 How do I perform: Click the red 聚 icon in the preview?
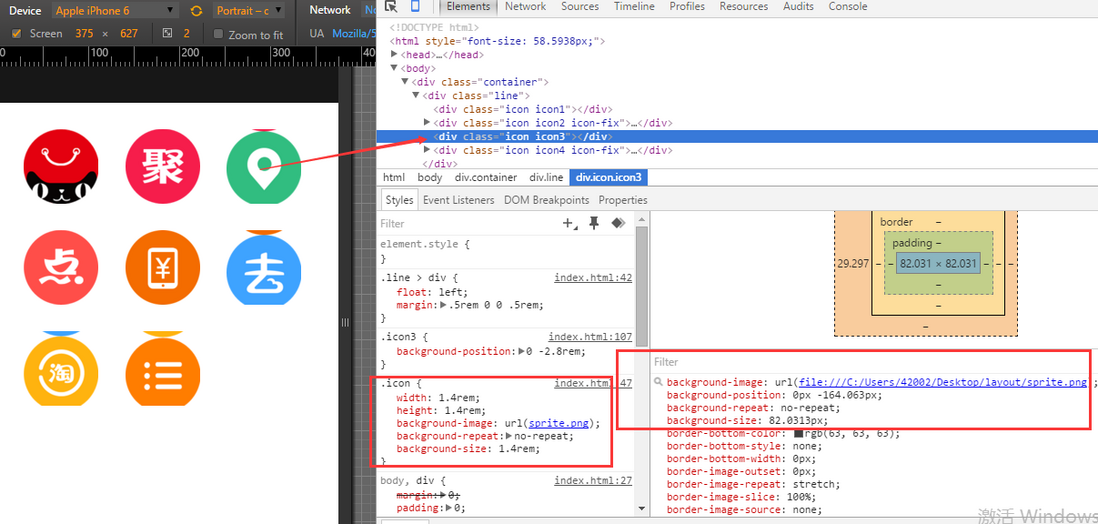(x=162, y=166)
